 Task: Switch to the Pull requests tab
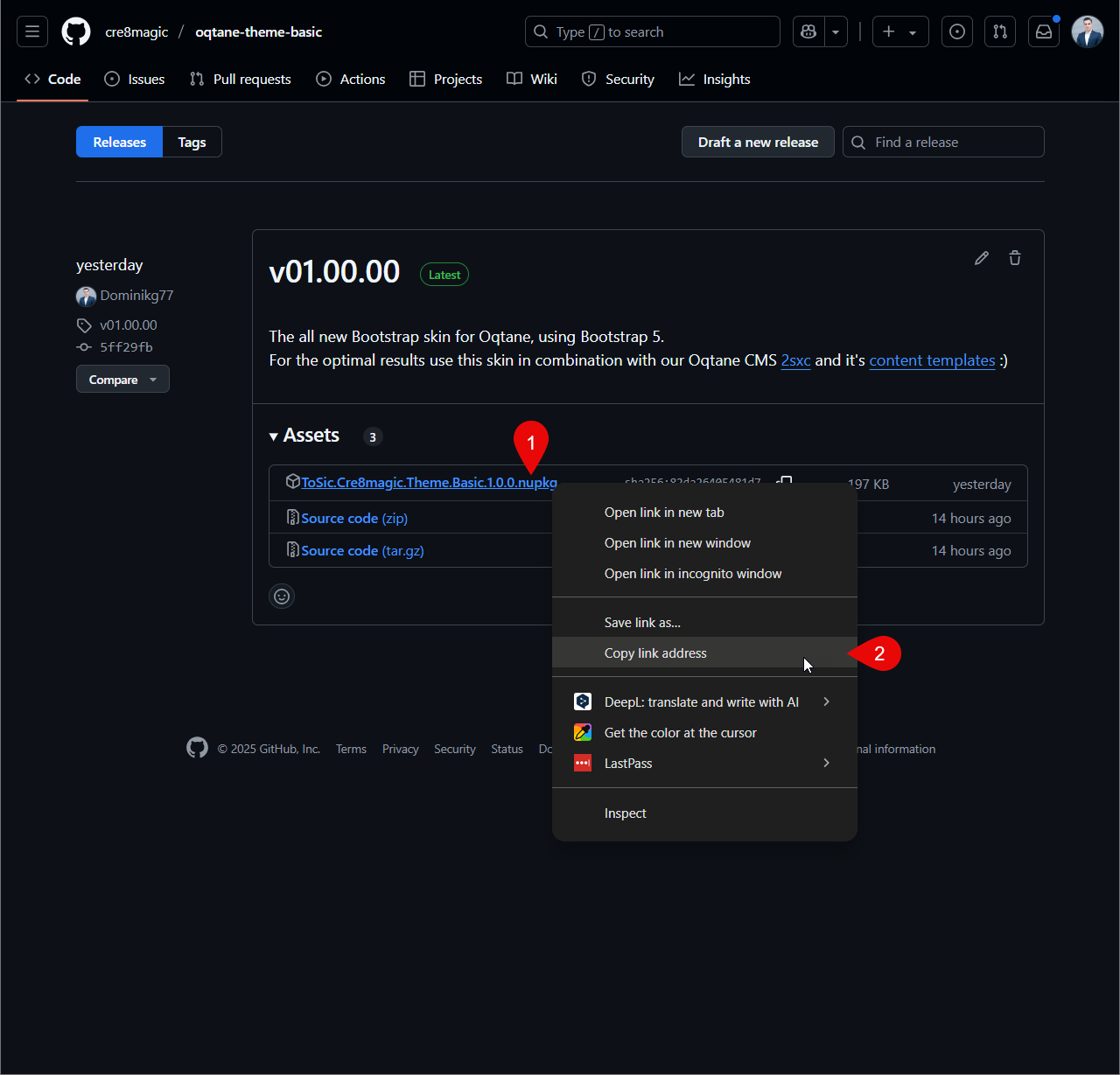pos(241,79)
